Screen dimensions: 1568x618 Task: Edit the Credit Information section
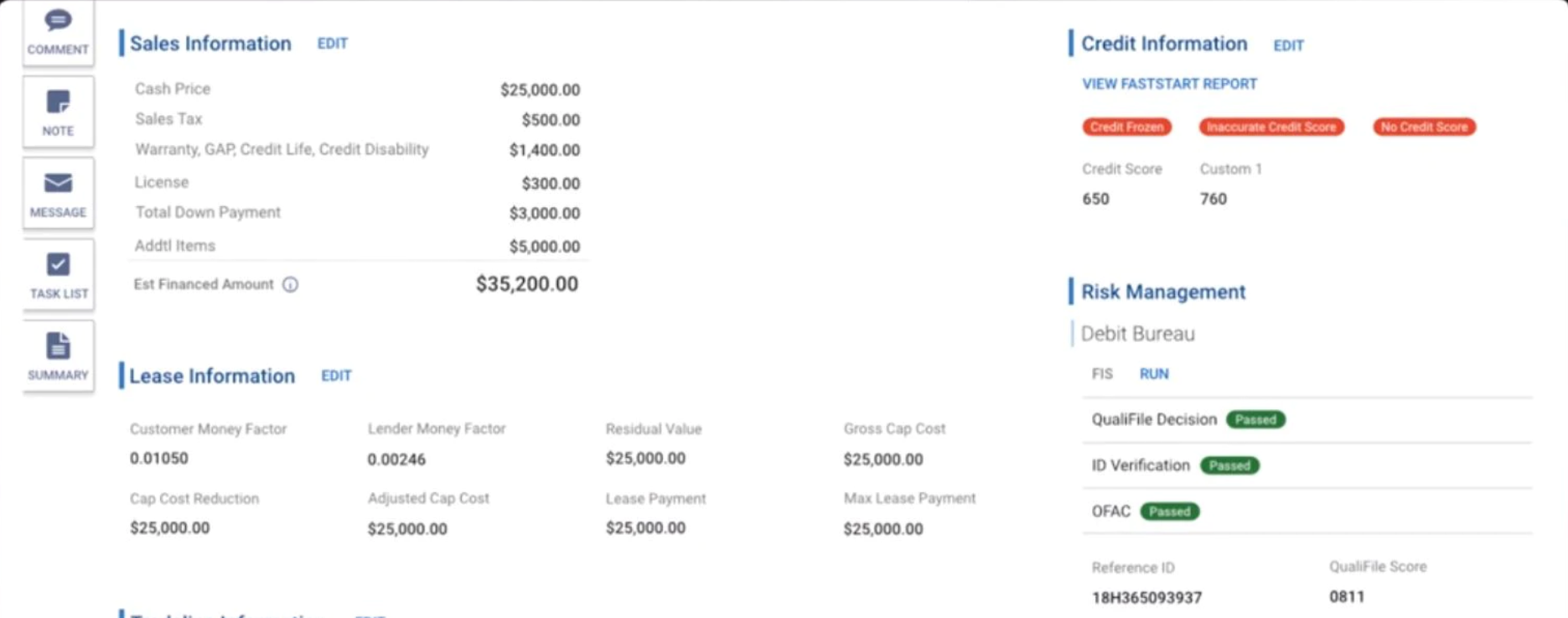(1288, 45)
